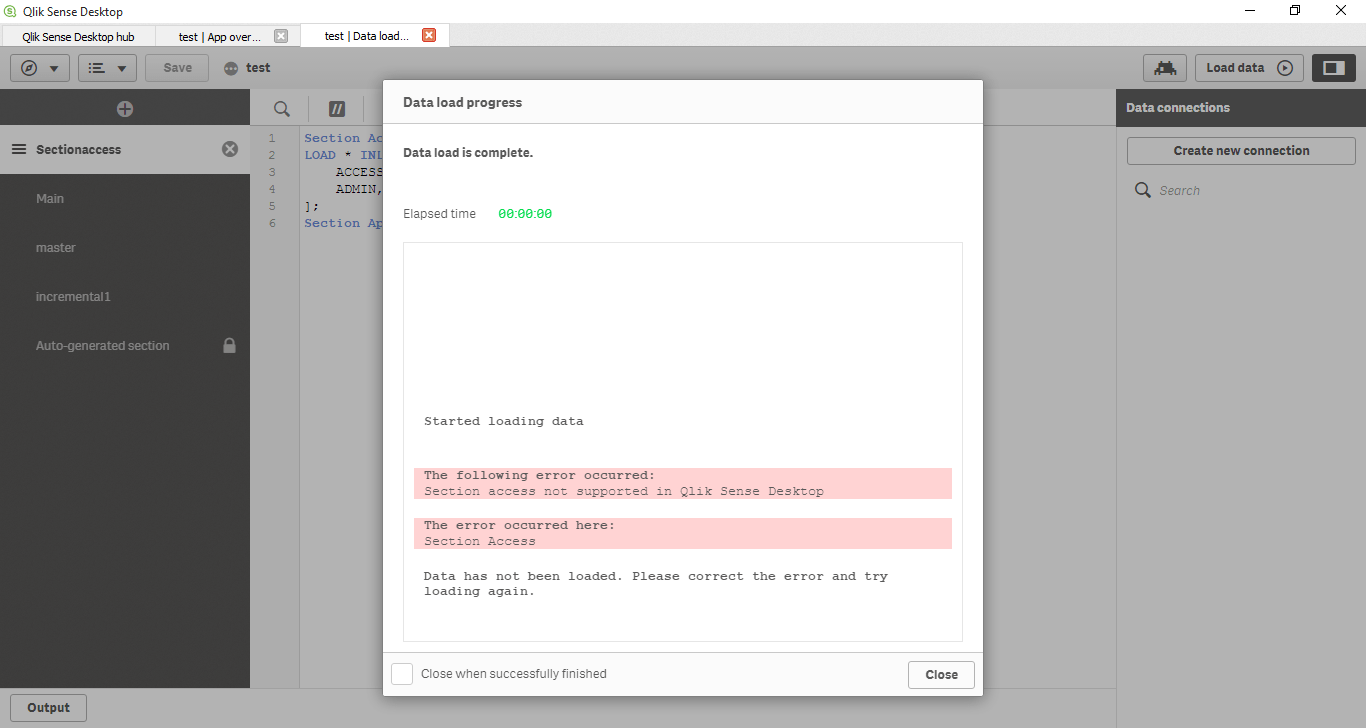Close the test App overview tab
Image resolution: width=1366 pixels, height=728 pixels.
pos(281,36)
